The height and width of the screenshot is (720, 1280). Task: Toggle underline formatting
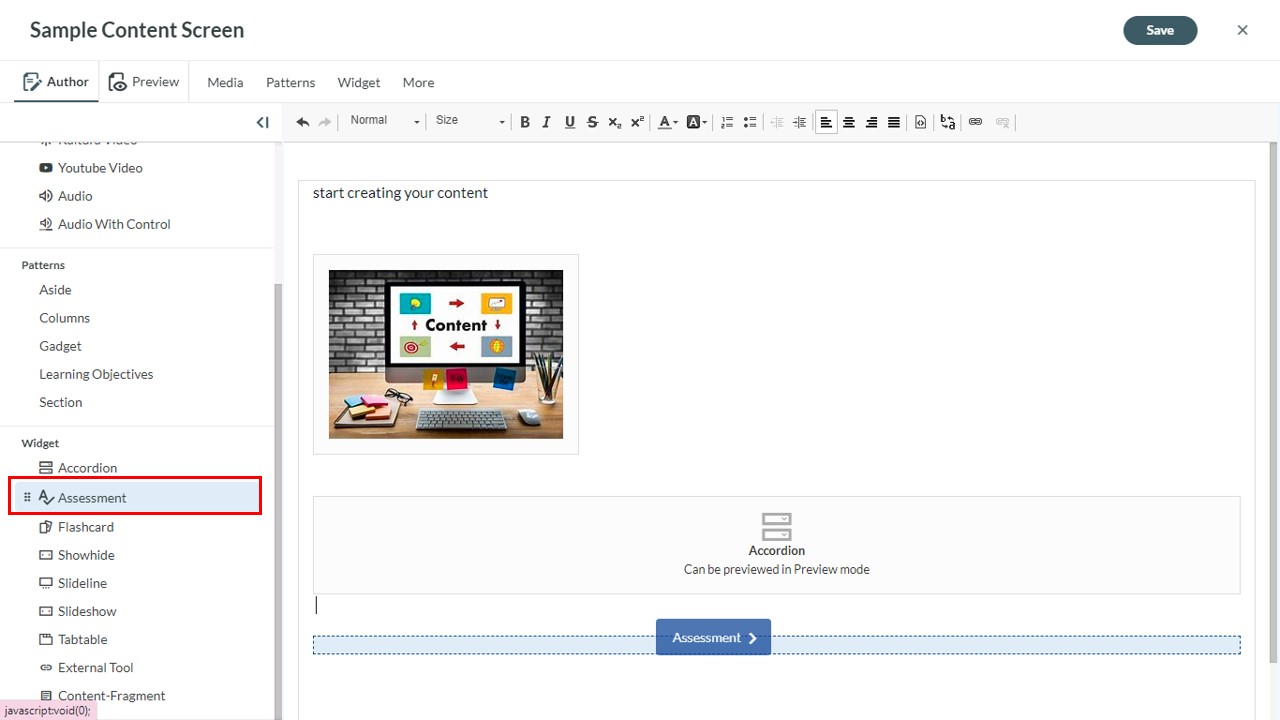pyautogui.click(x=570, y=122)
